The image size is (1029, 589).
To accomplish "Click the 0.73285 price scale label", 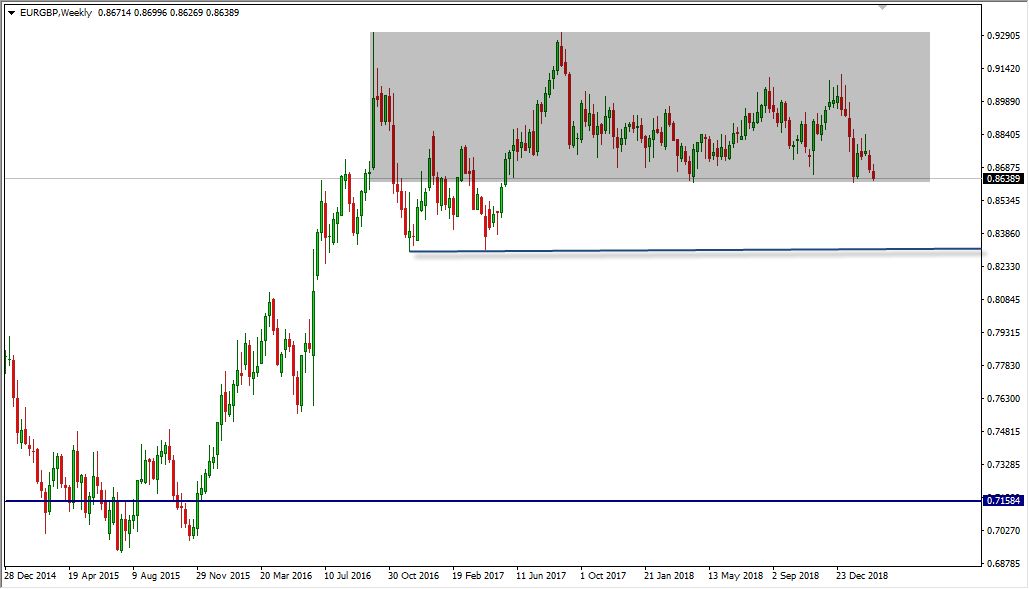I will click(1003, 464).
